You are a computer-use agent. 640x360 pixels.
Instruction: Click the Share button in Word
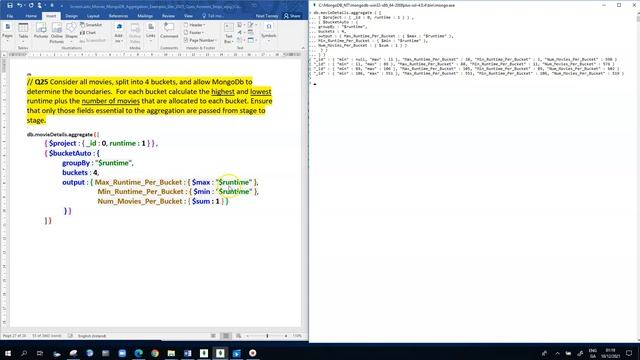coord(292,16)
